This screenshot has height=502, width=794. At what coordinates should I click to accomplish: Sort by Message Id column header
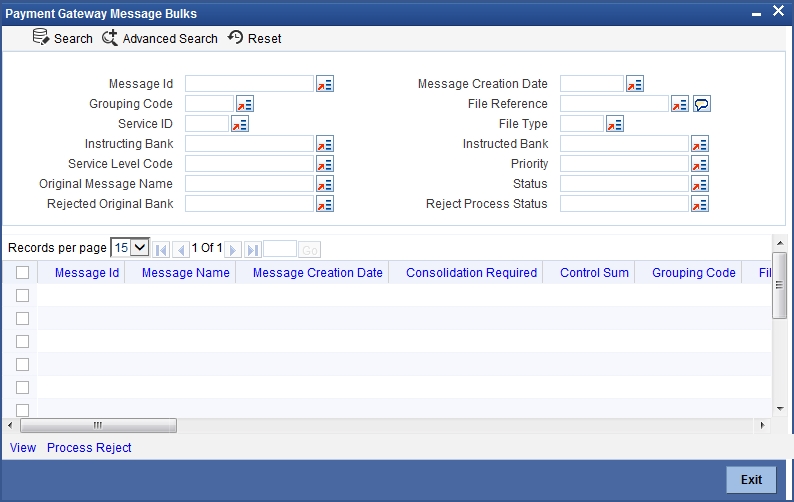(x=87, y=273)
